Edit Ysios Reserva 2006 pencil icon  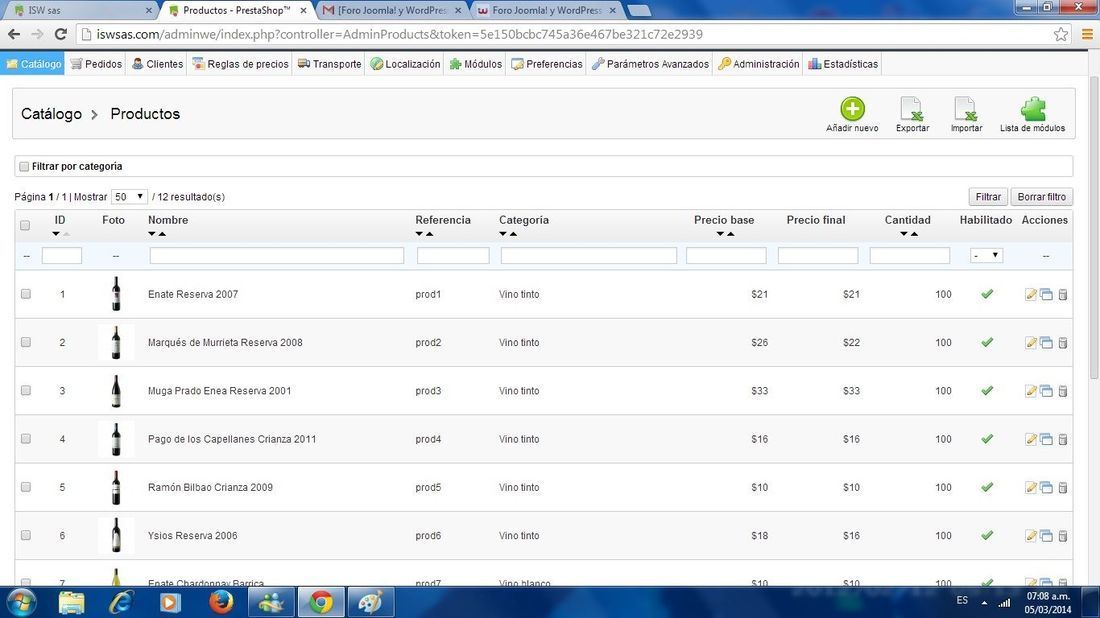pos(1031,536)
